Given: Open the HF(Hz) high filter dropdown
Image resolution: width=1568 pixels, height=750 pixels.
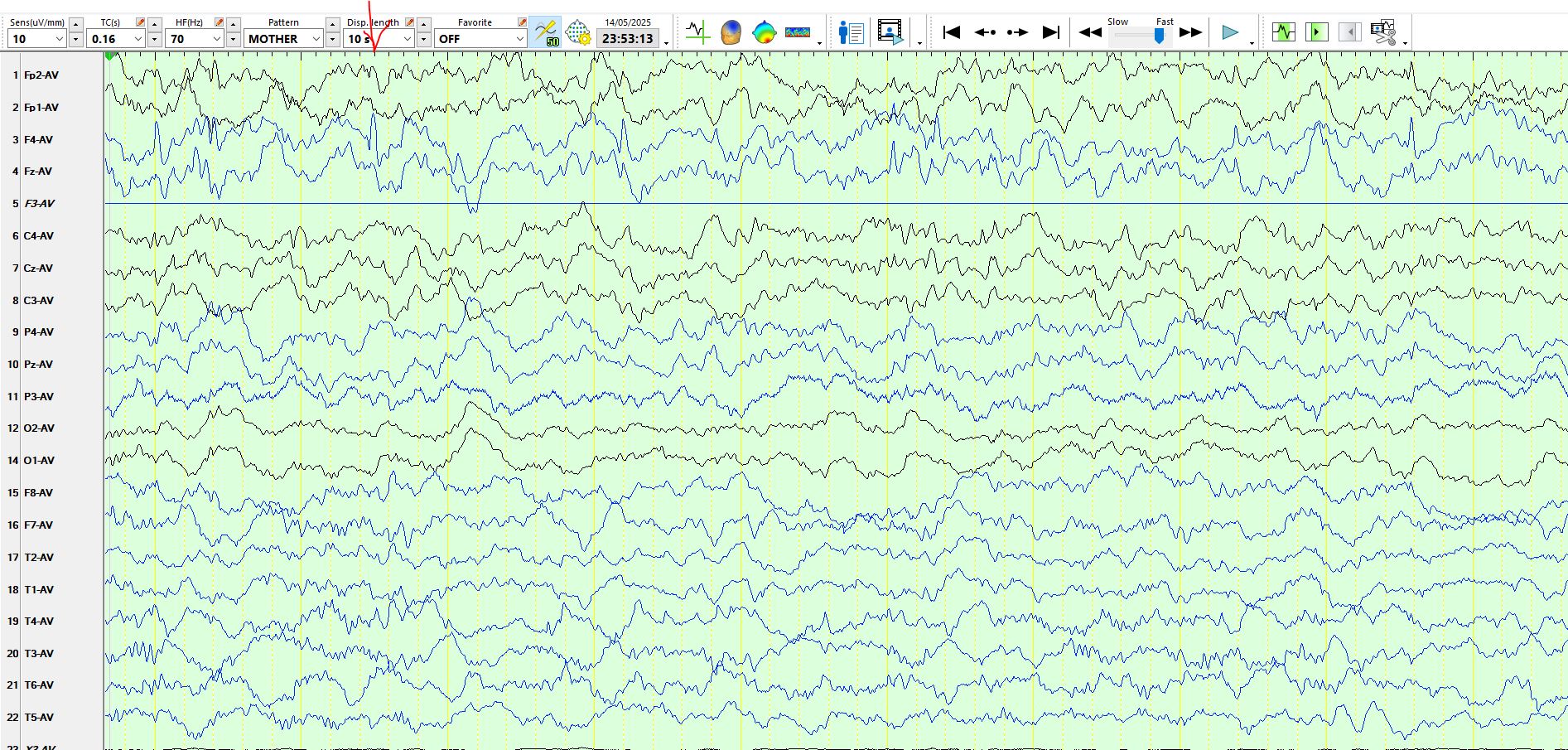Looking at the screenshot, I should click(x=216, y=39).
